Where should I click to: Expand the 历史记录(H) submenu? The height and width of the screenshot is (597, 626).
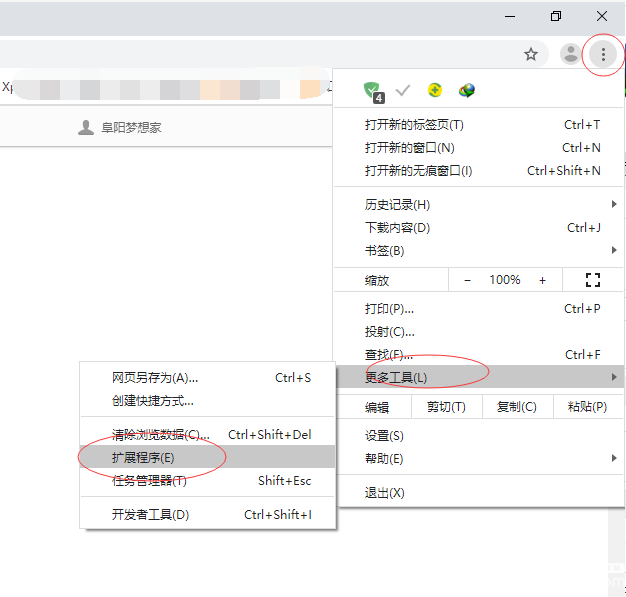[x=479, y=205]
